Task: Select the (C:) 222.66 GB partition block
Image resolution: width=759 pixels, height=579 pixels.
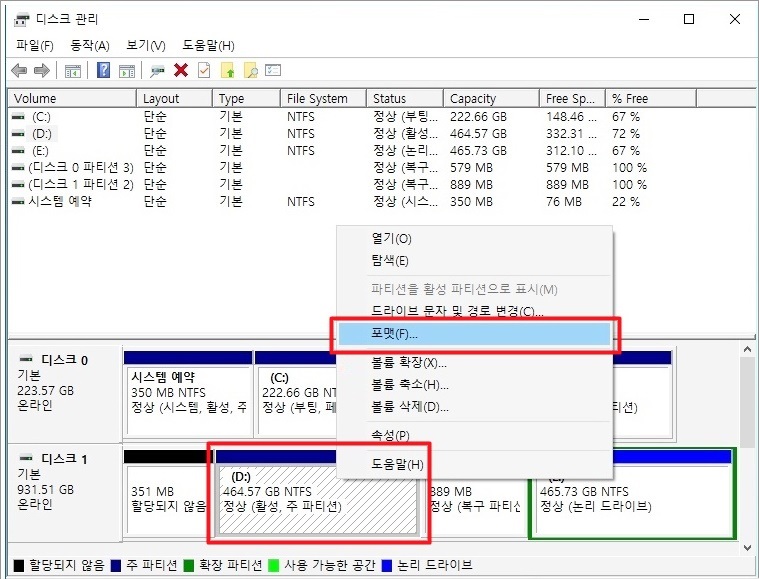Action: 296,395
